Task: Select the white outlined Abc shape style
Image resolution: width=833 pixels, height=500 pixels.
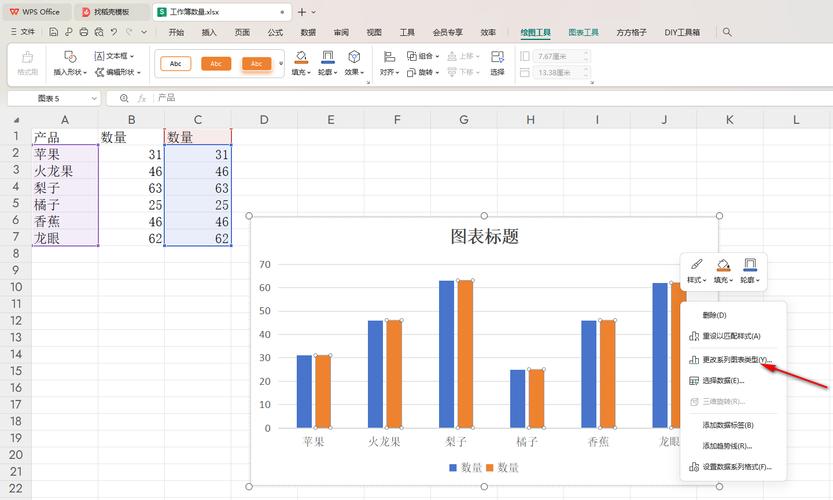Action: [x=176, y=64]
